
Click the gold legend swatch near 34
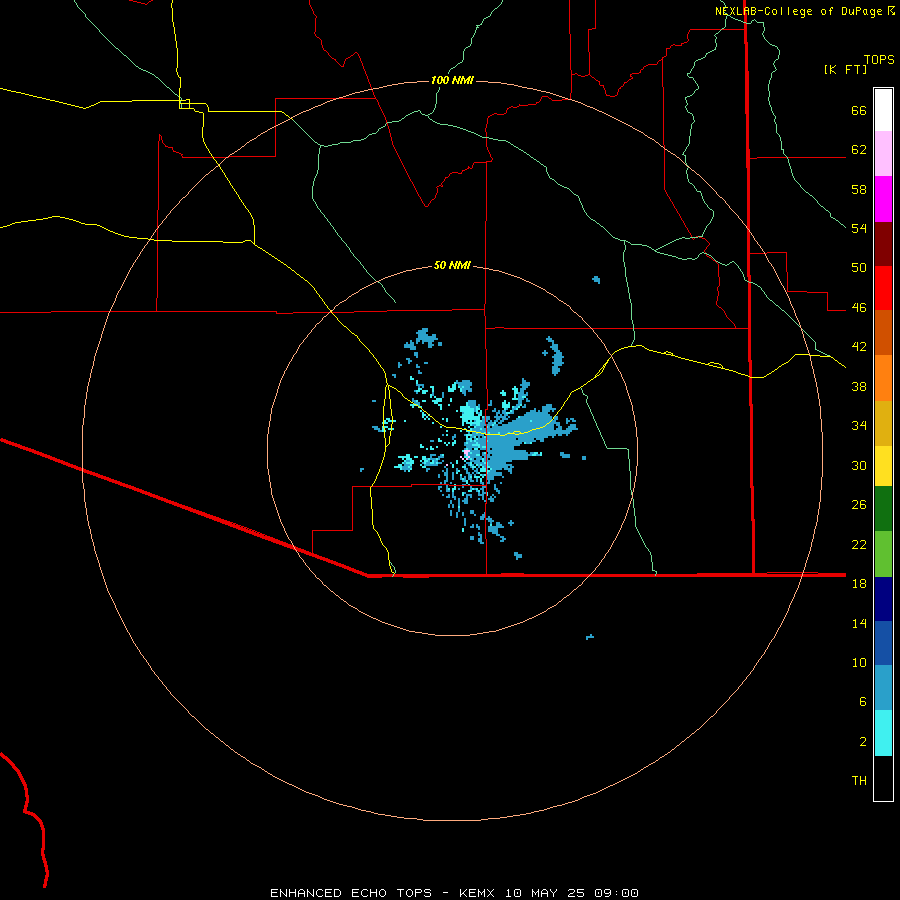(x=883, y=424)
